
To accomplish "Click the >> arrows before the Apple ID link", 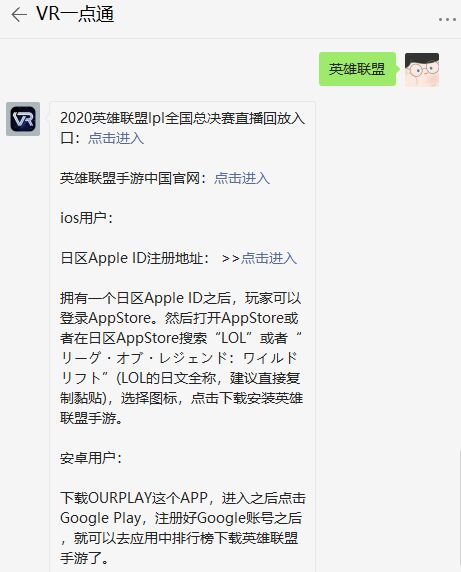I will click(x=230, y=259).
